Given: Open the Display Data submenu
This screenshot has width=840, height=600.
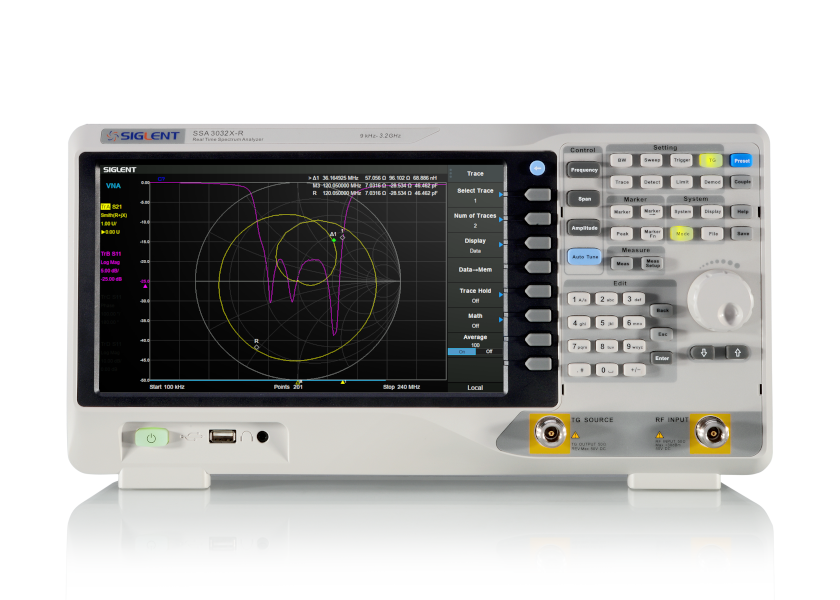Looking at the screenshot, I should 478,242.
